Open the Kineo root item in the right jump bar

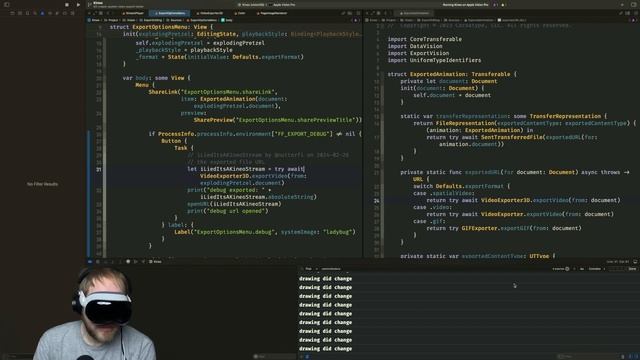point(371,20)
